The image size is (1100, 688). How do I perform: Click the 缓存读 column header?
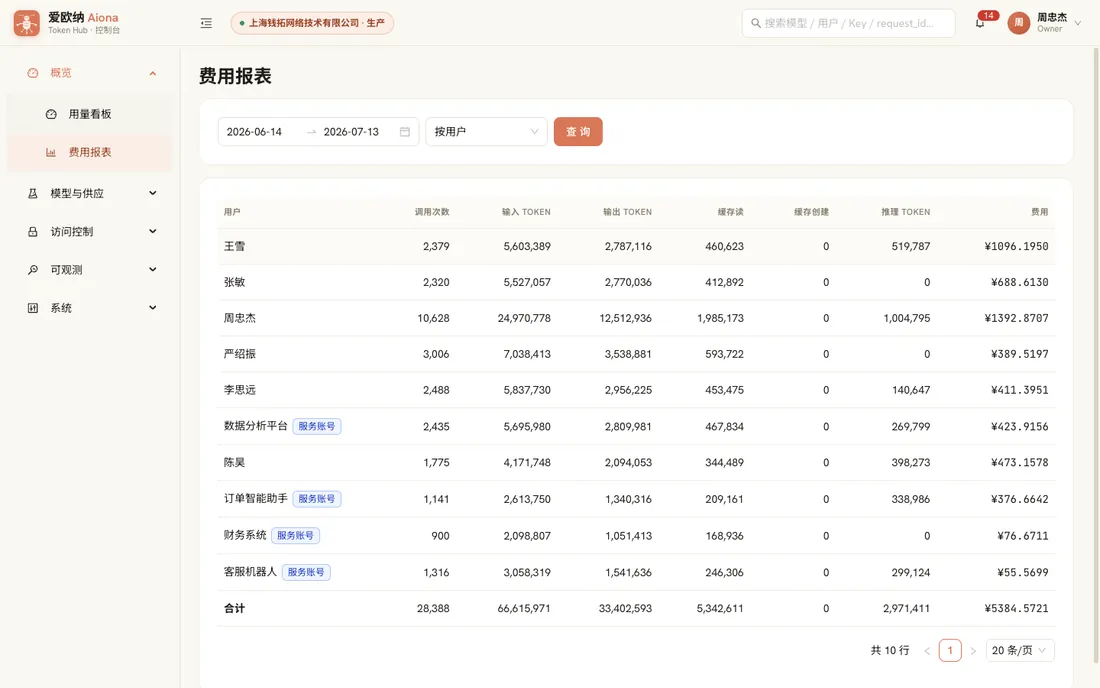(x=730, y=212)
